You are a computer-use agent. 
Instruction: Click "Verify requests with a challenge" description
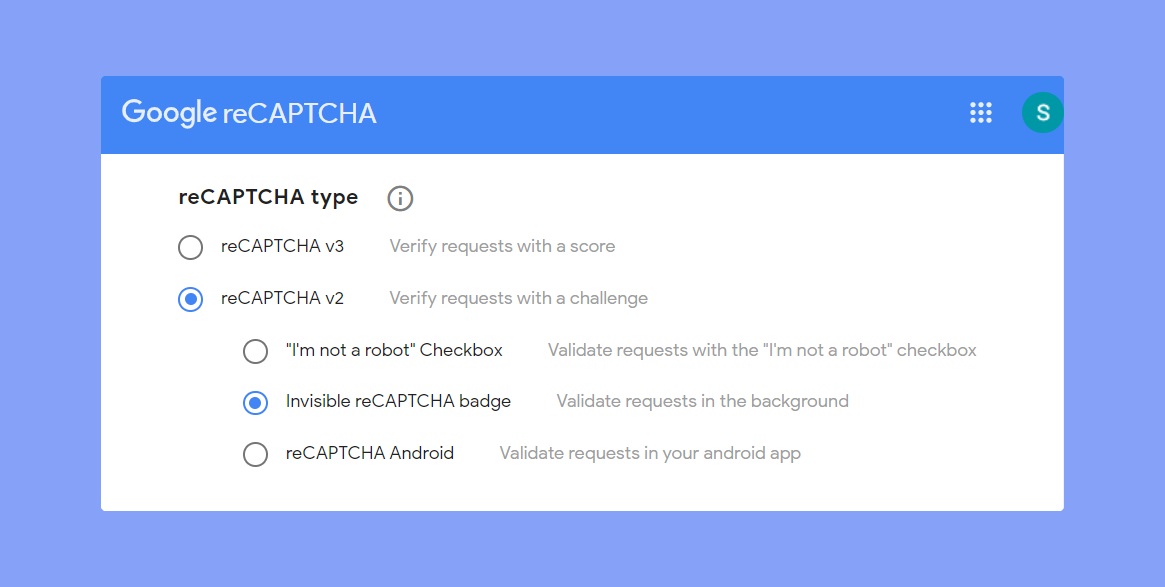click(519, 298)
